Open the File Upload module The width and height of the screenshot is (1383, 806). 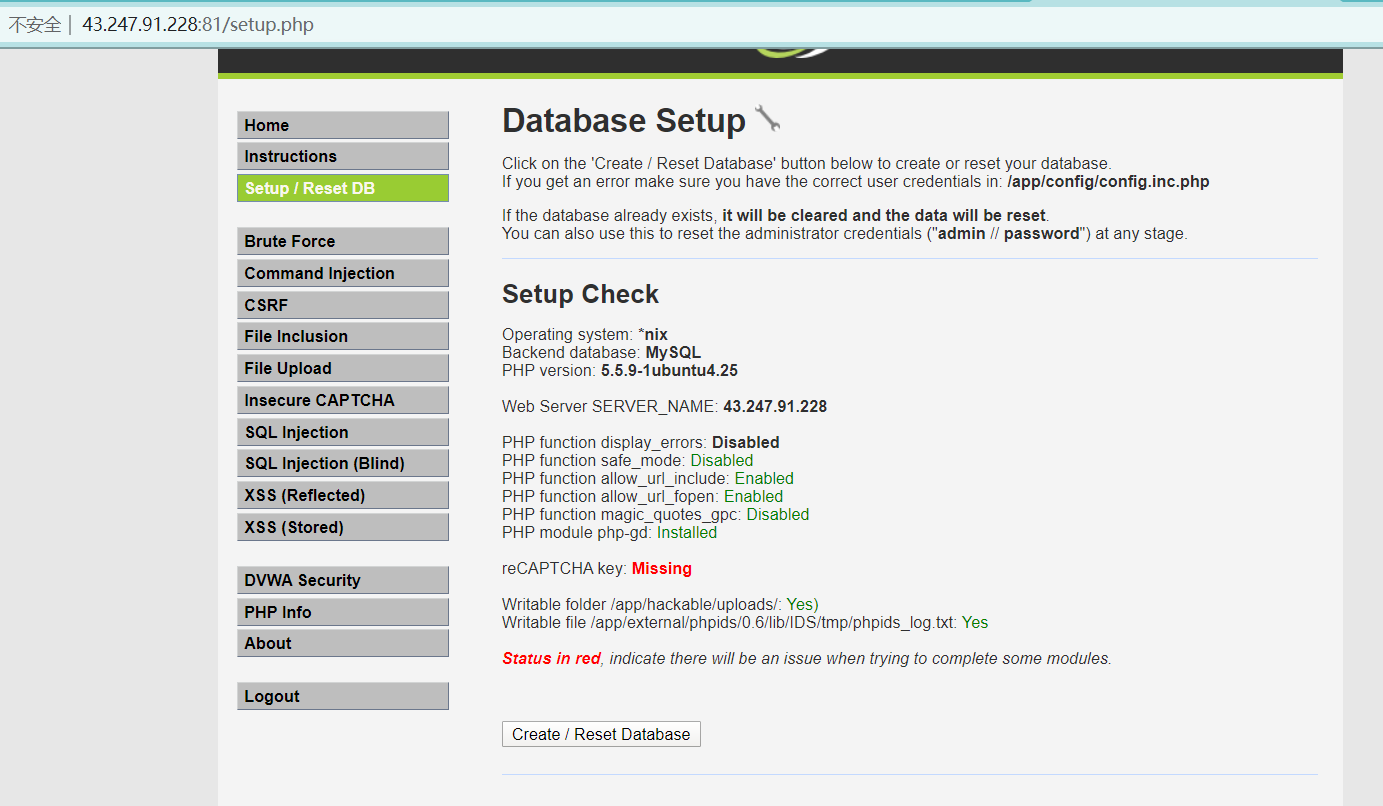coord(342,368)
